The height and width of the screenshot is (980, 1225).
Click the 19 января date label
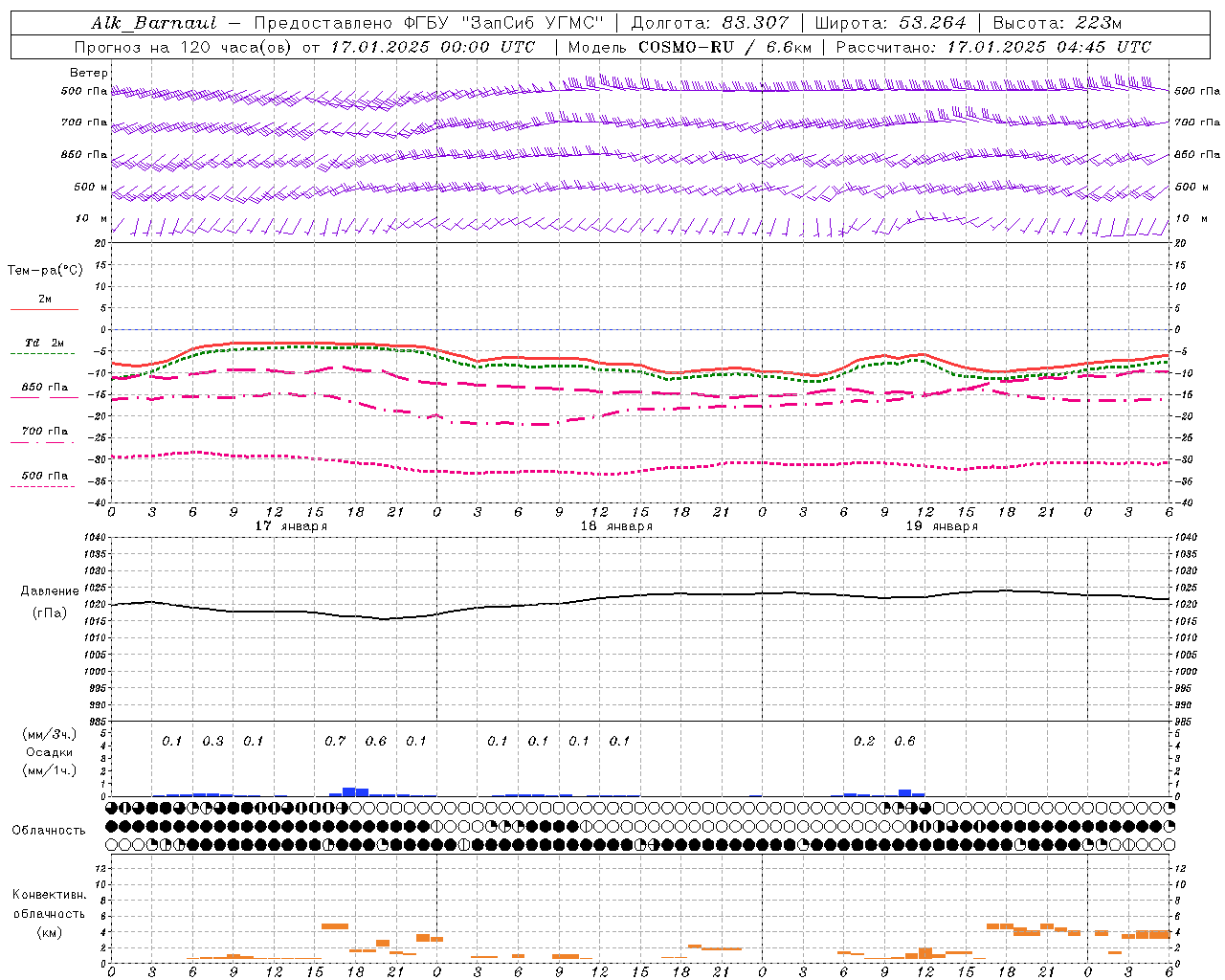point(942,526)
